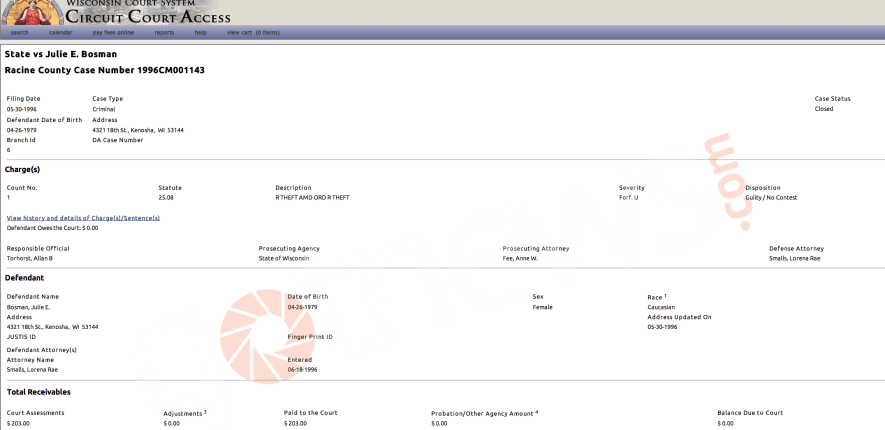885x430 pixels.
Task: Click the Court Assessments $203.00 amount
Action: (x=19, y=424)
